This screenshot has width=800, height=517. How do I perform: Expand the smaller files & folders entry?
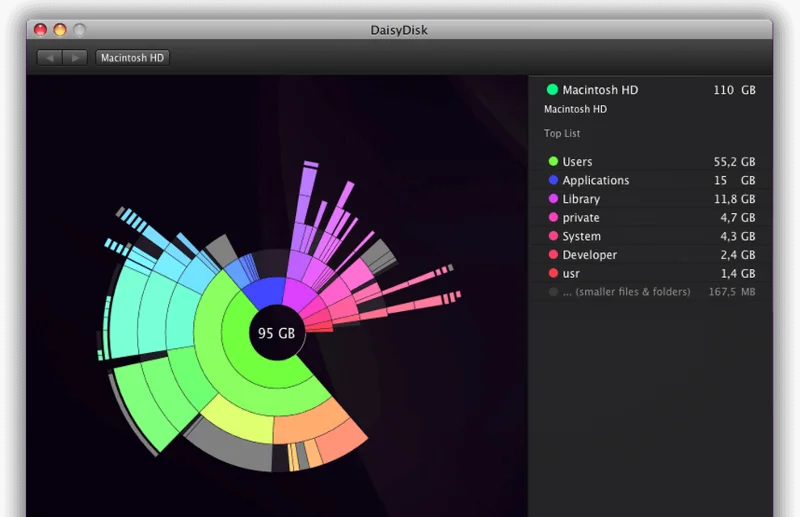point(626,292)
